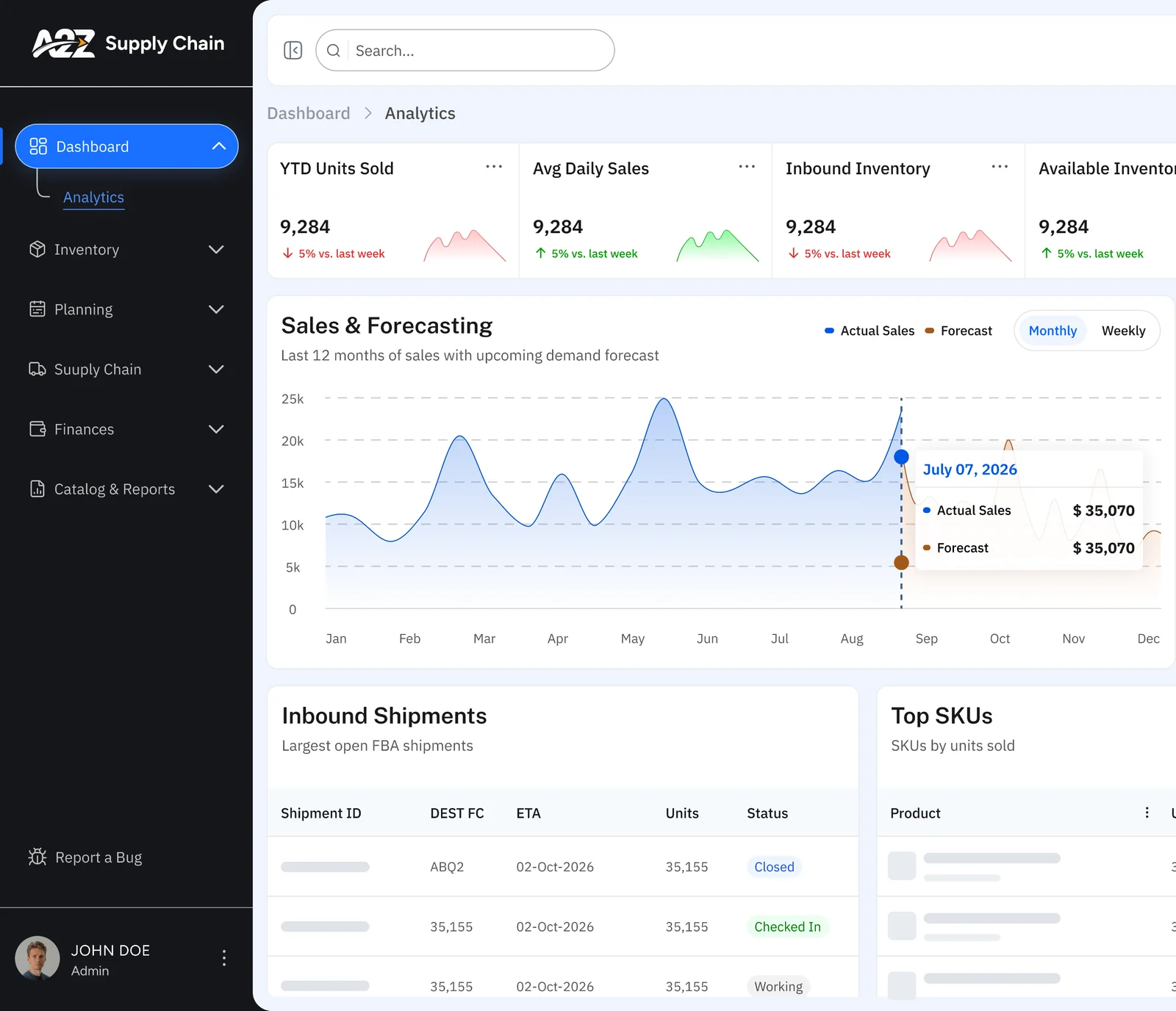Click the brown Forecast chart marker
Viewport: 1176px width, 1011px height.
click(x=901, y=562)
